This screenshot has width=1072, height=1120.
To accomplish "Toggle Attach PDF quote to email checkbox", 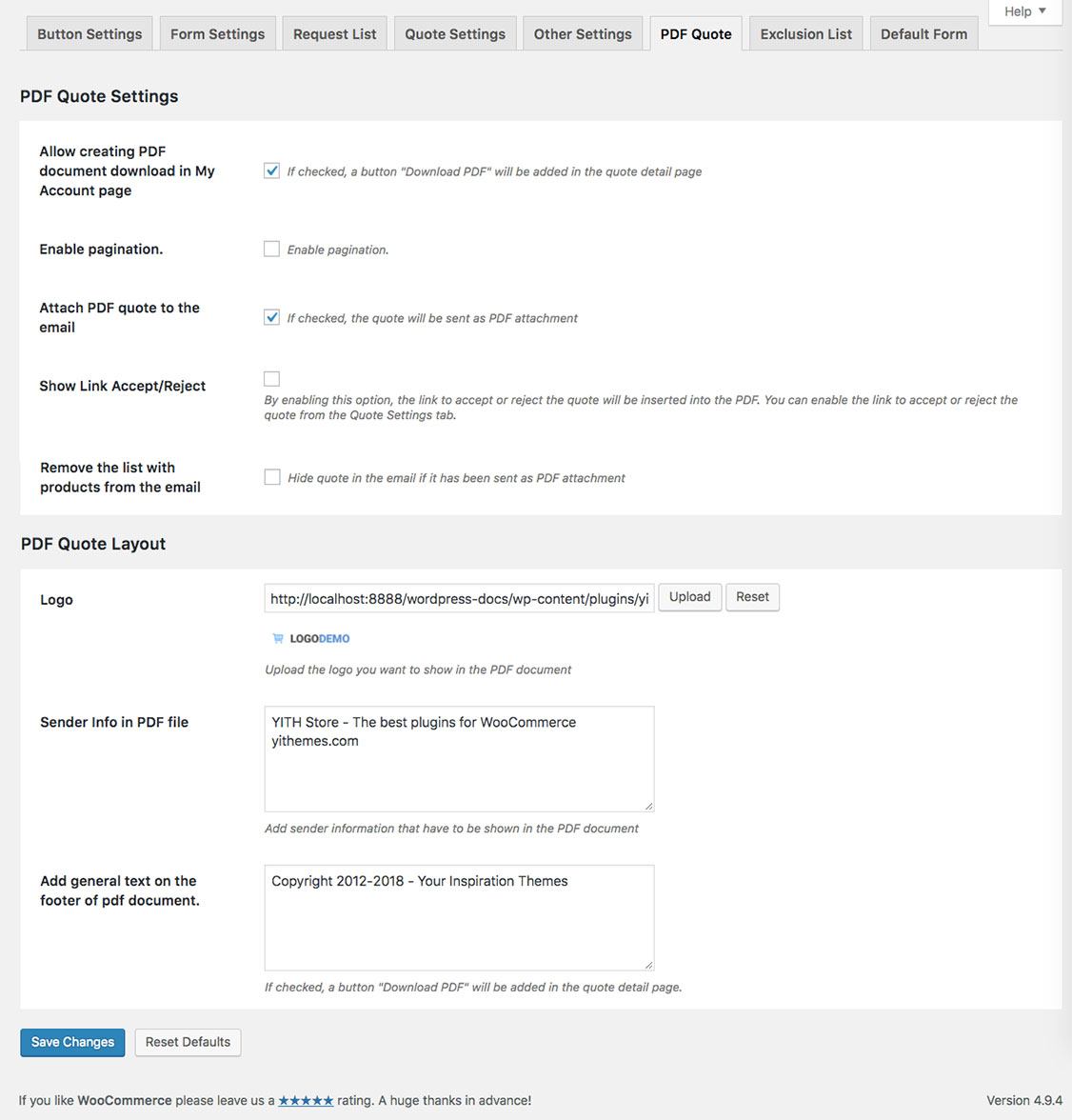I will coord(271,317).
